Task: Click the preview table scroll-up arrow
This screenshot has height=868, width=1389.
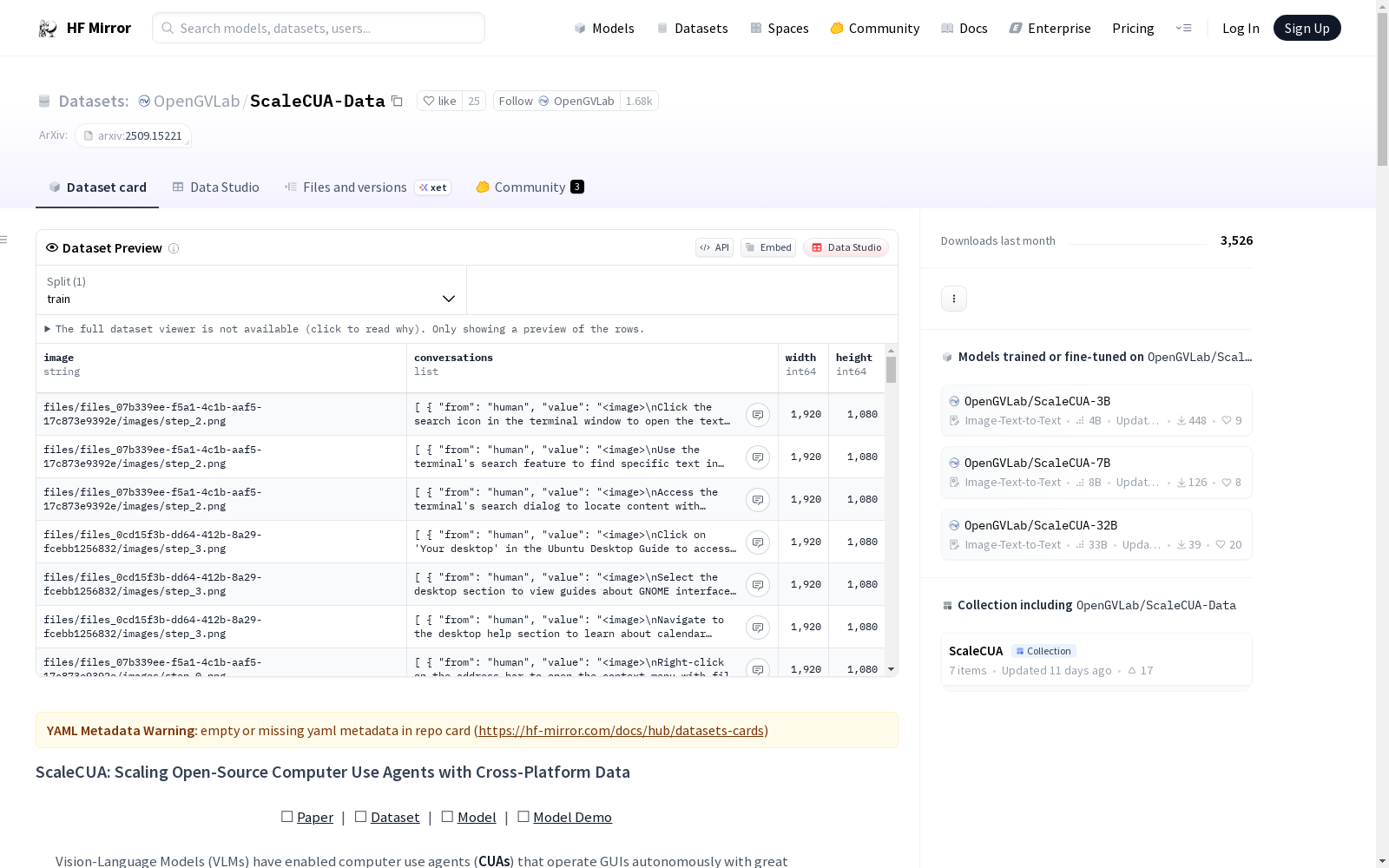Action: (891, 351)
